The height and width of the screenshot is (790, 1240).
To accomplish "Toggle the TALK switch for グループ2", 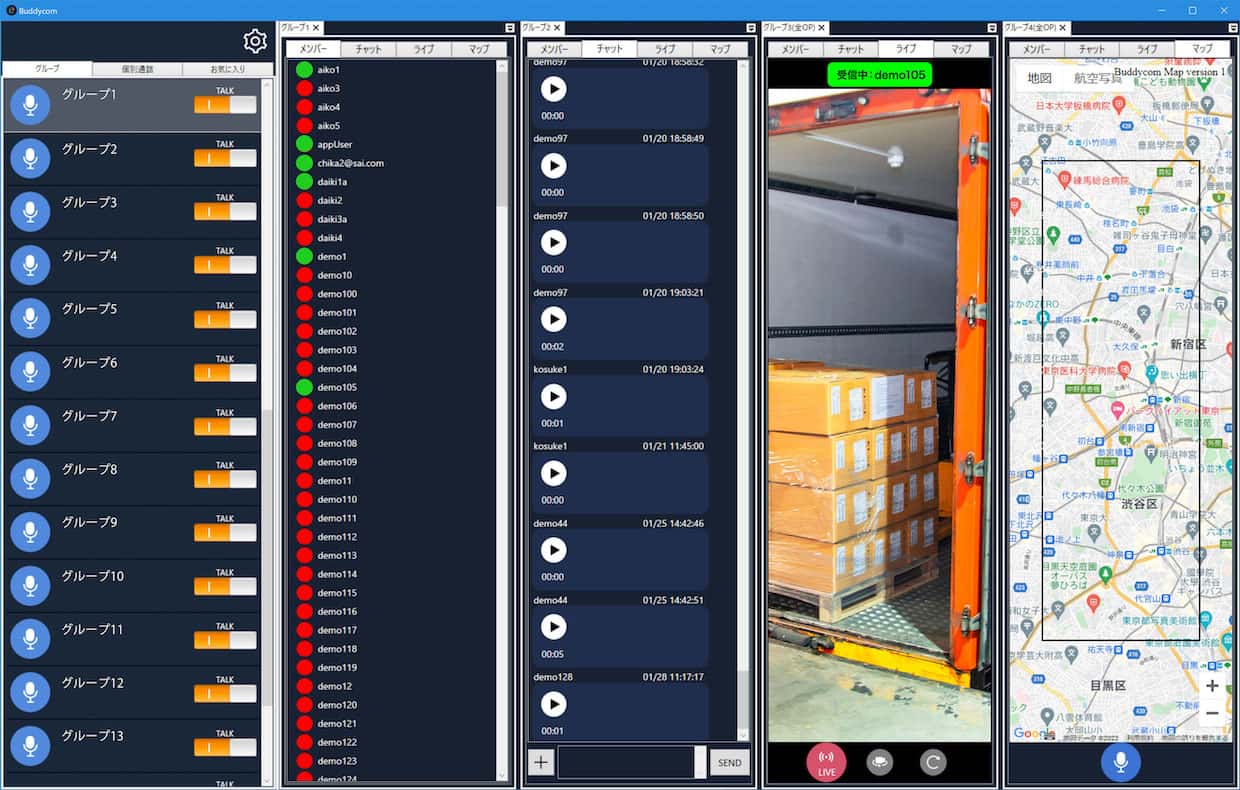I will tap(225, 158).
